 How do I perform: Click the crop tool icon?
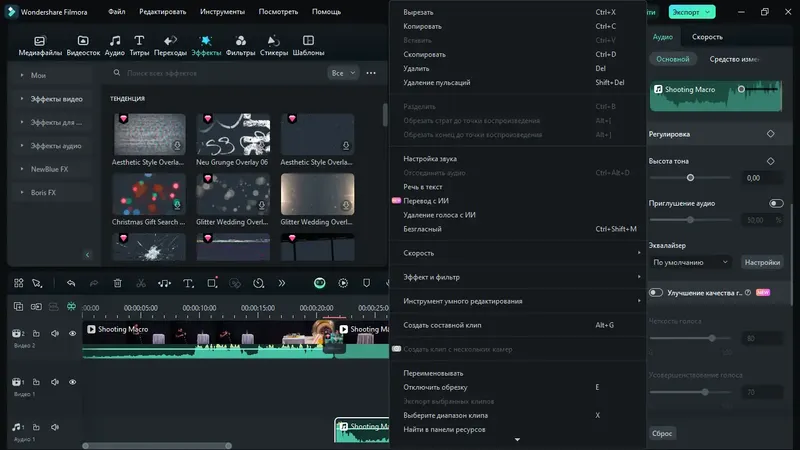tap(212, 283)
